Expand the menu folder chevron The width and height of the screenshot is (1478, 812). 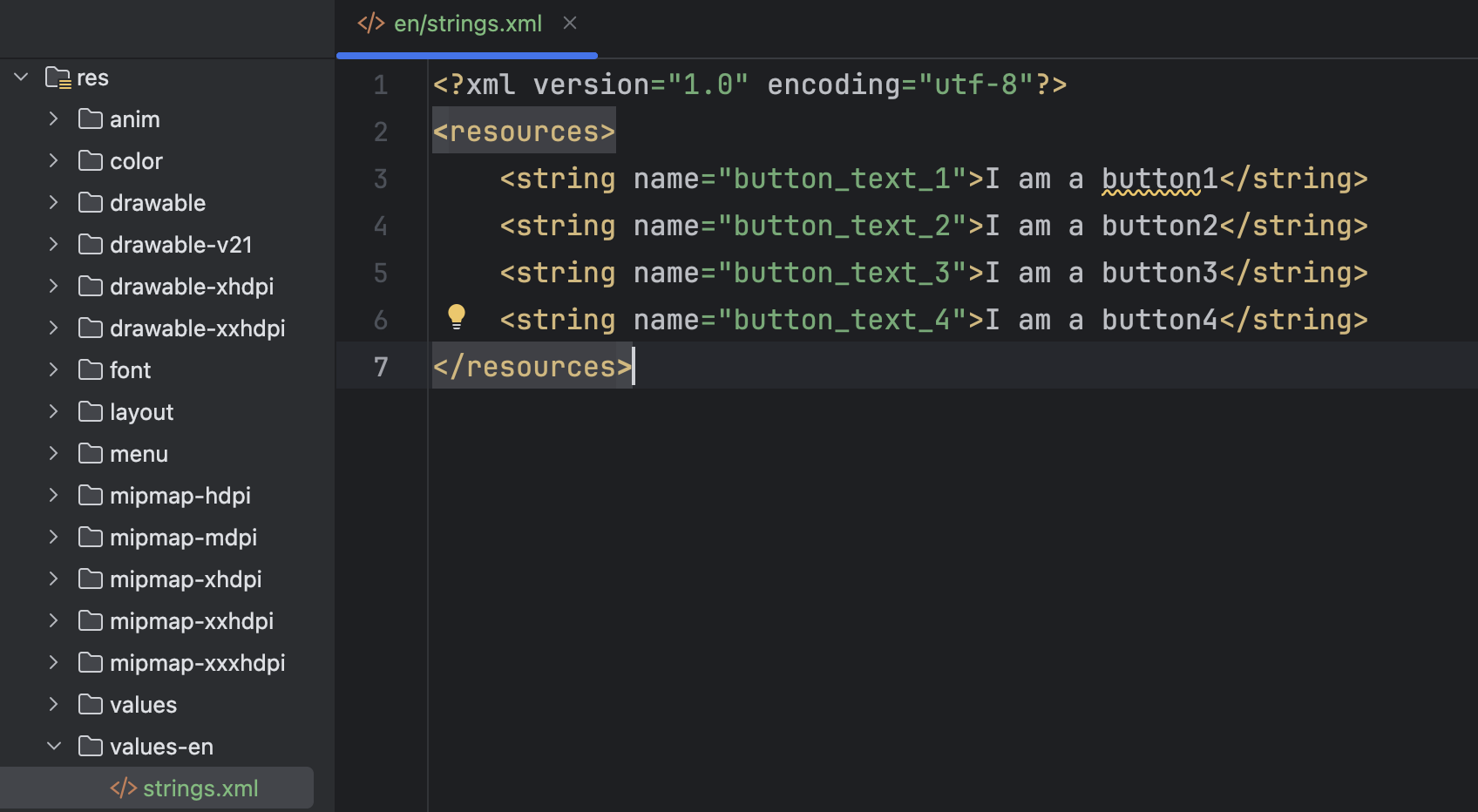pyautogui.click(x=54, y=453)
